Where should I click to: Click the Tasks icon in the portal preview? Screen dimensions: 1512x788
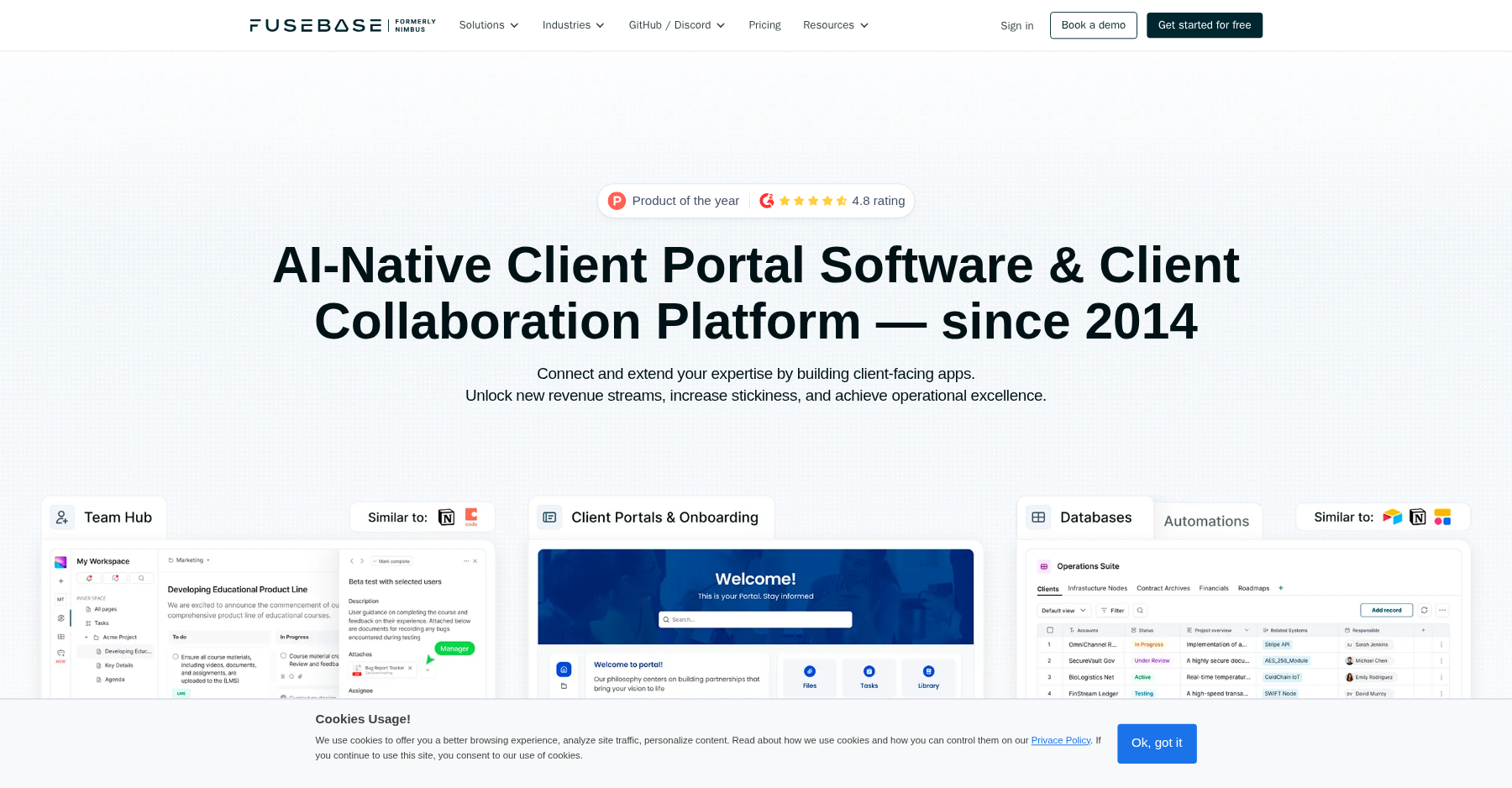click(x=869, y=671)
